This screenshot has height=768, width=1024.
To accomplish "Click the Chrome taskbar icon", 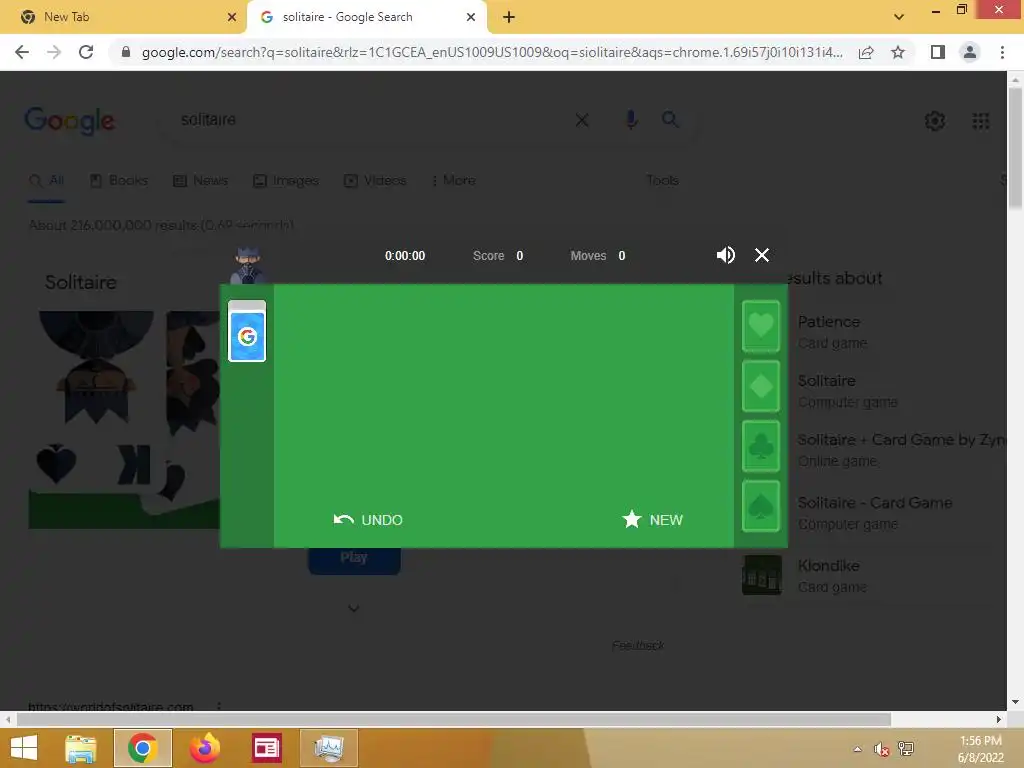I will point(143,748).
